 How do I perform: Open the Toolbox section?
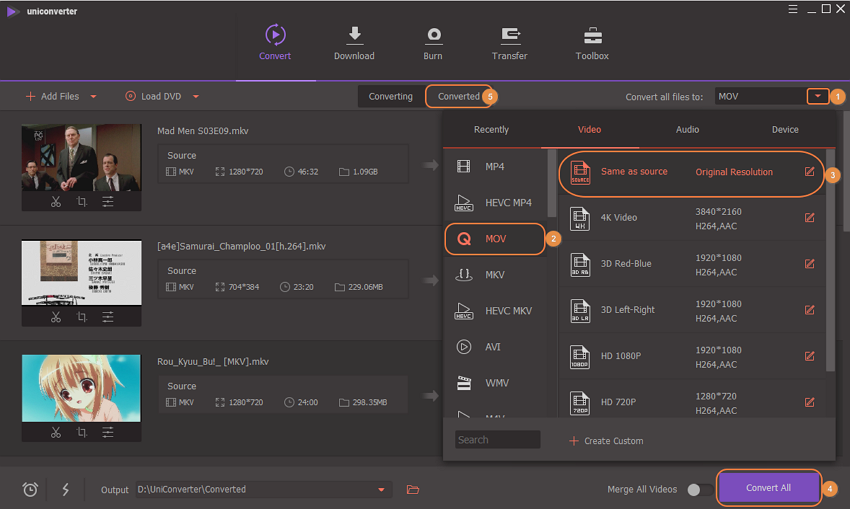592,42
